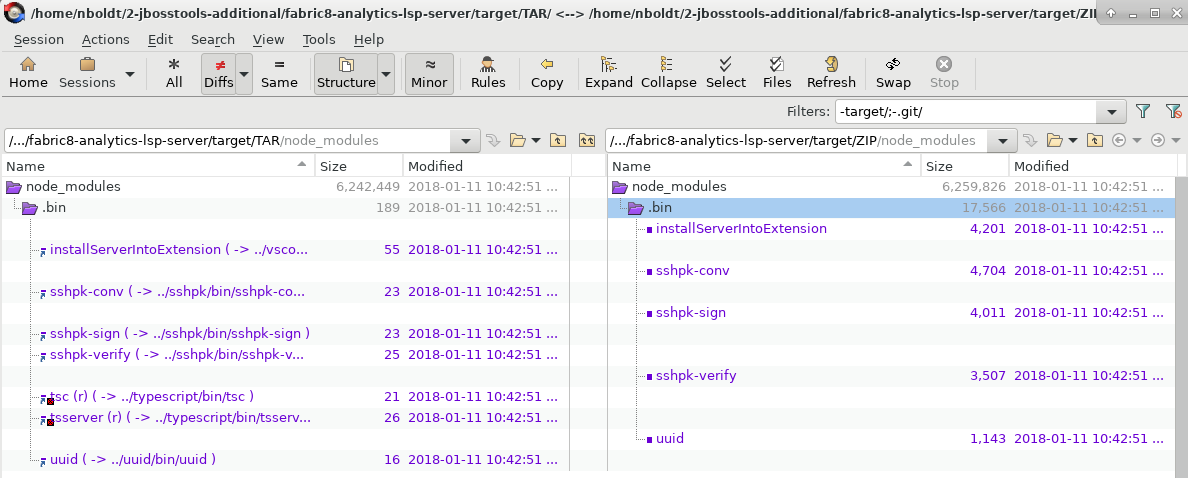The width and height of the screenshot is (1188, 478).
Task: Click the Filters text field
Action: pos(968,112)
